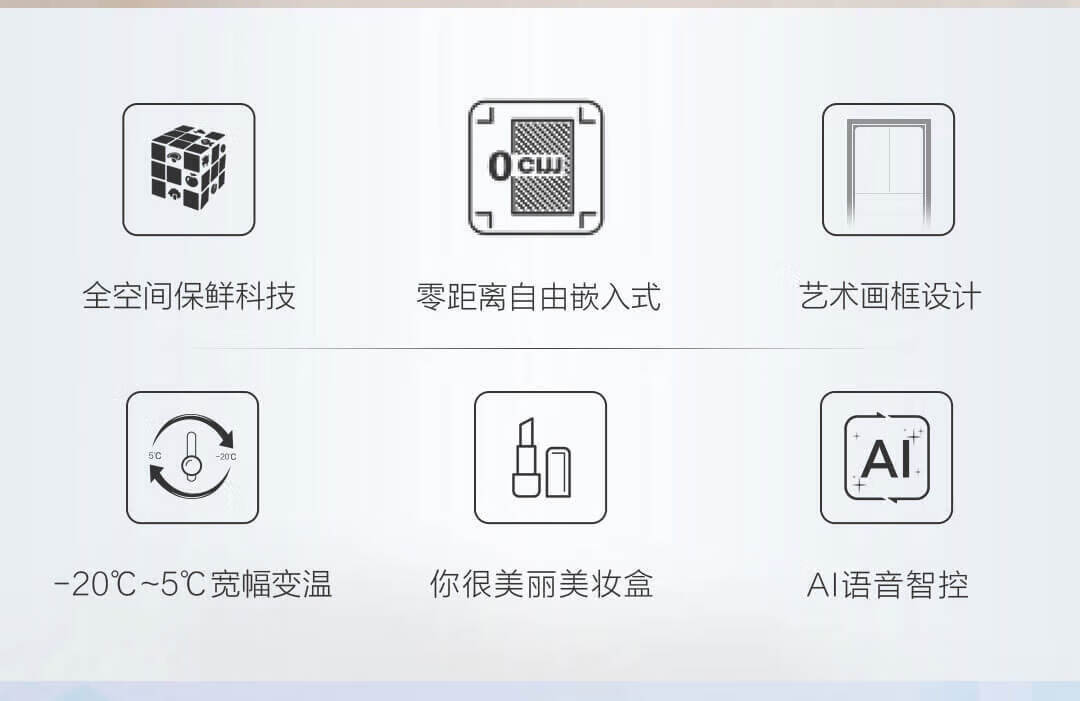Open the 零距离自由嵌入式 label
Screen dimensions: 1080x701
tap(538, 297)
